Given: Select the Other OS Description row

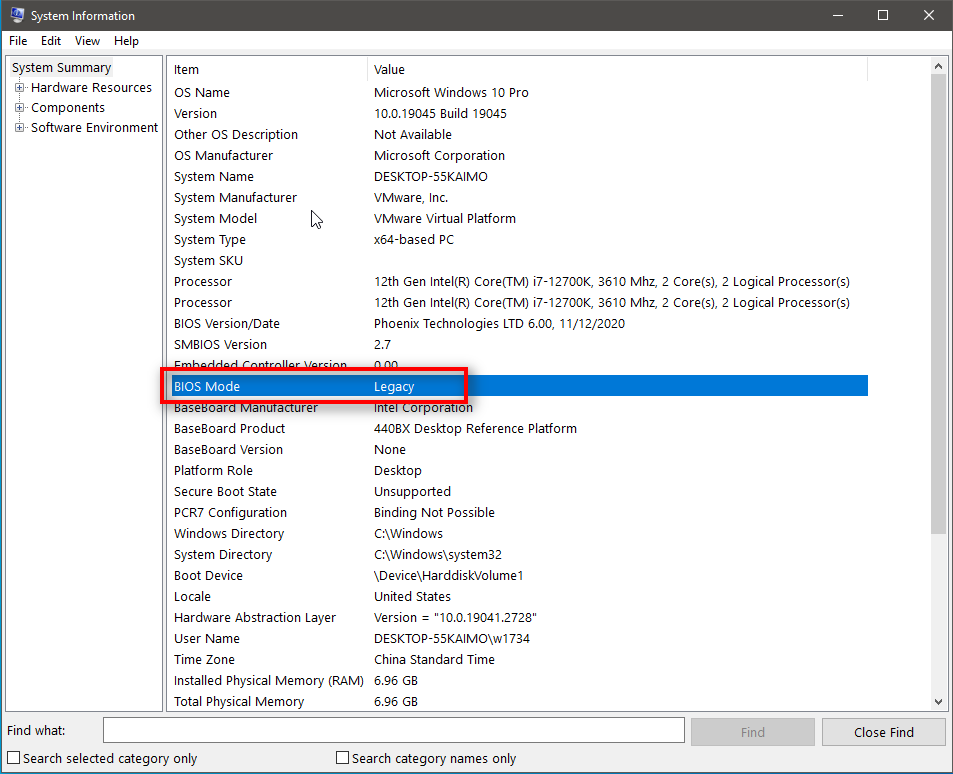Looking at the screenshot, I should tap(518, 134).
